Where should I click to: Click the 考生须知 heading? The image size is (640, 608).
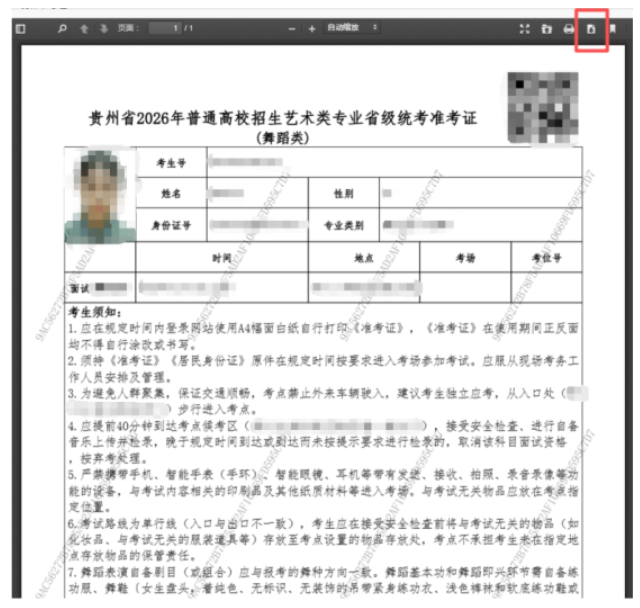click(94, 312)
